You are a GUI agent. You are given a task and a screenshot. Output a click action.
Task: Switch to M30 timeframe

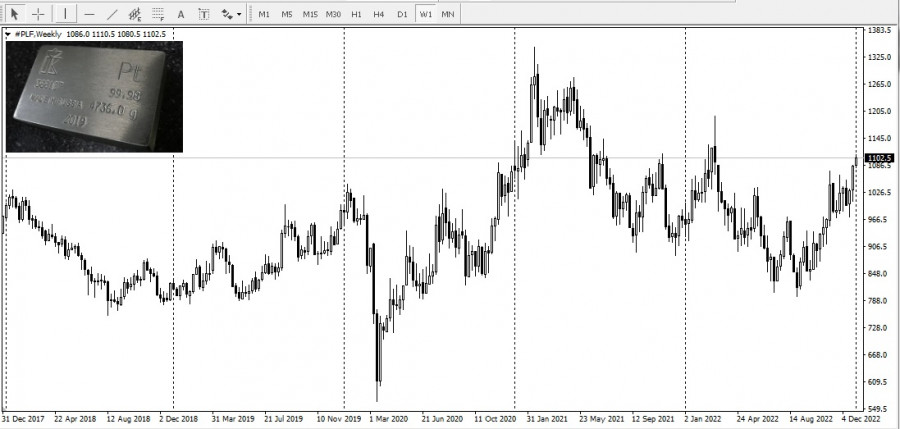click(x=333, y=14)
